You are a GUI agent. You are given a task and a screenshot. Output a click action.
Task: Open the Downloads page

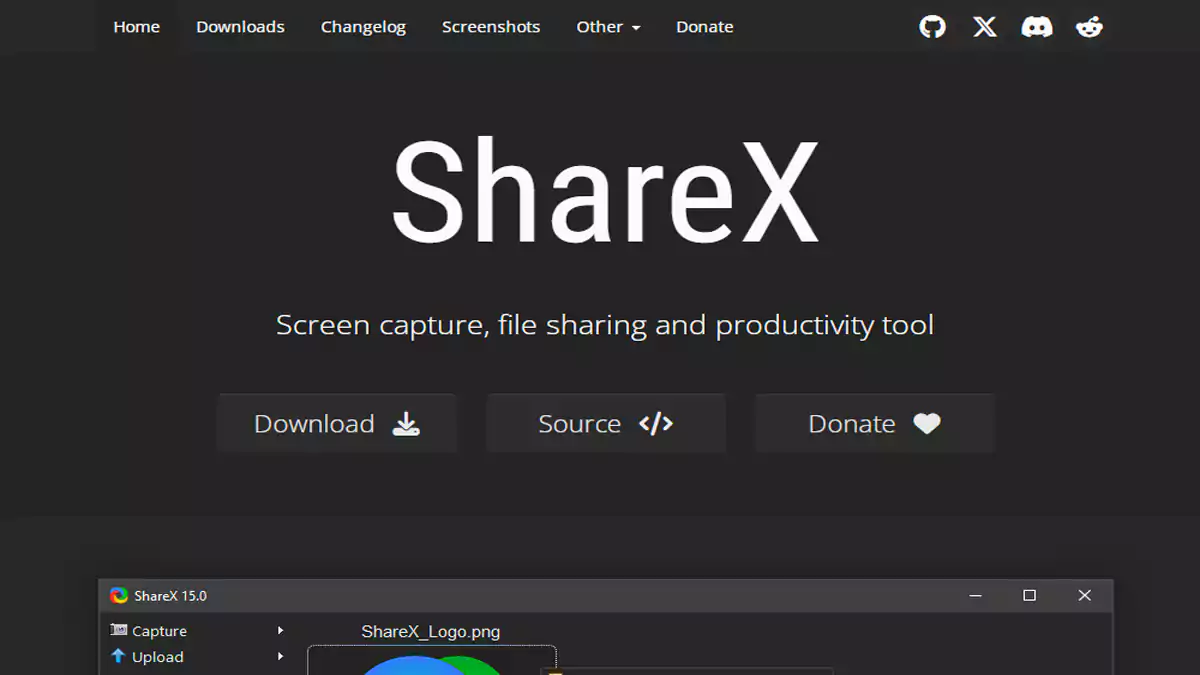240,27
